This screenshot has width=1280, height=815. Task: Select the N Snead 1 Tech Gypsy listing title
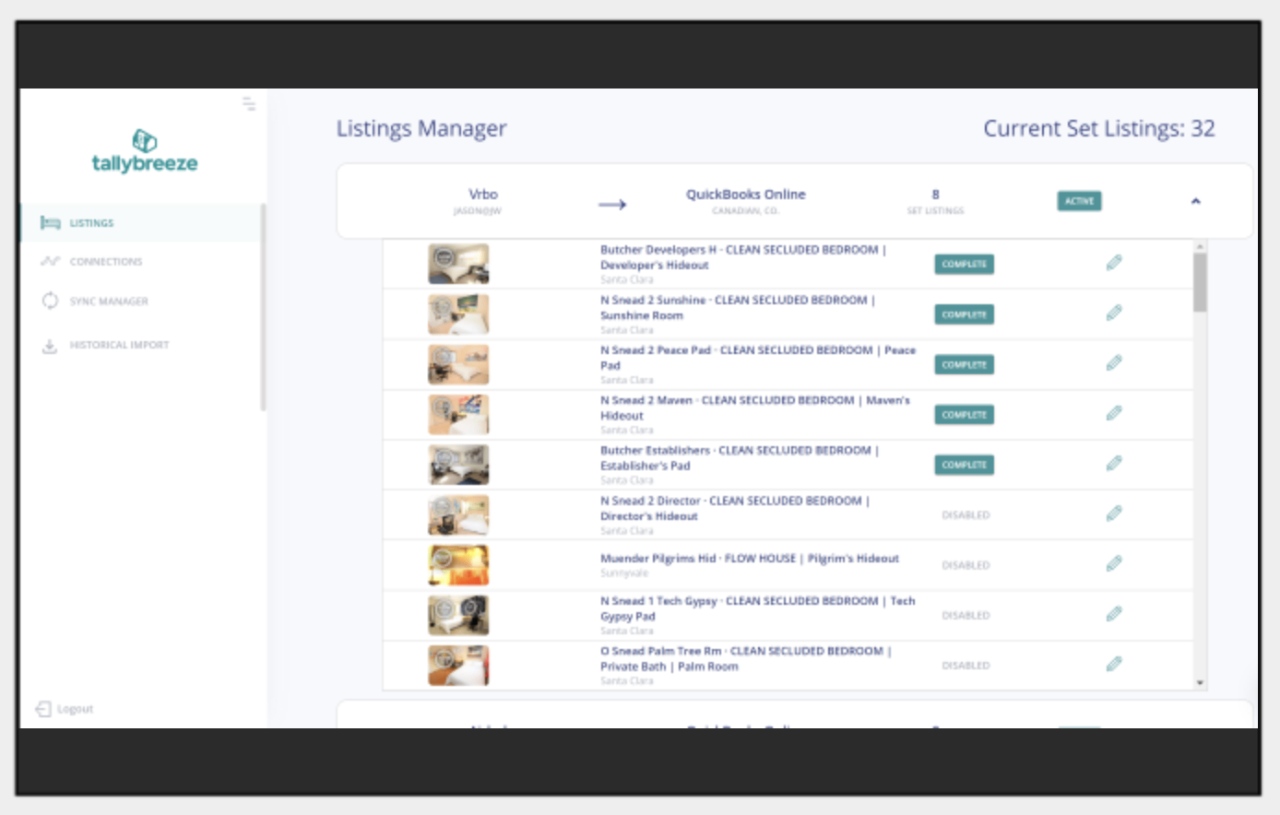click(x=758, y=608)
